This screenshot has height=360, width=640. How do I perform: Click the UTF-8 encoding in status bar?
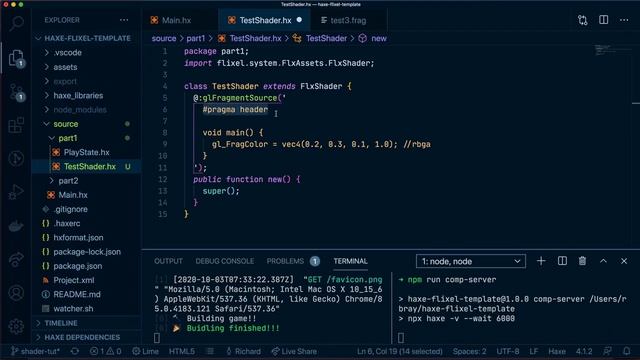click(x=508, y=351)
